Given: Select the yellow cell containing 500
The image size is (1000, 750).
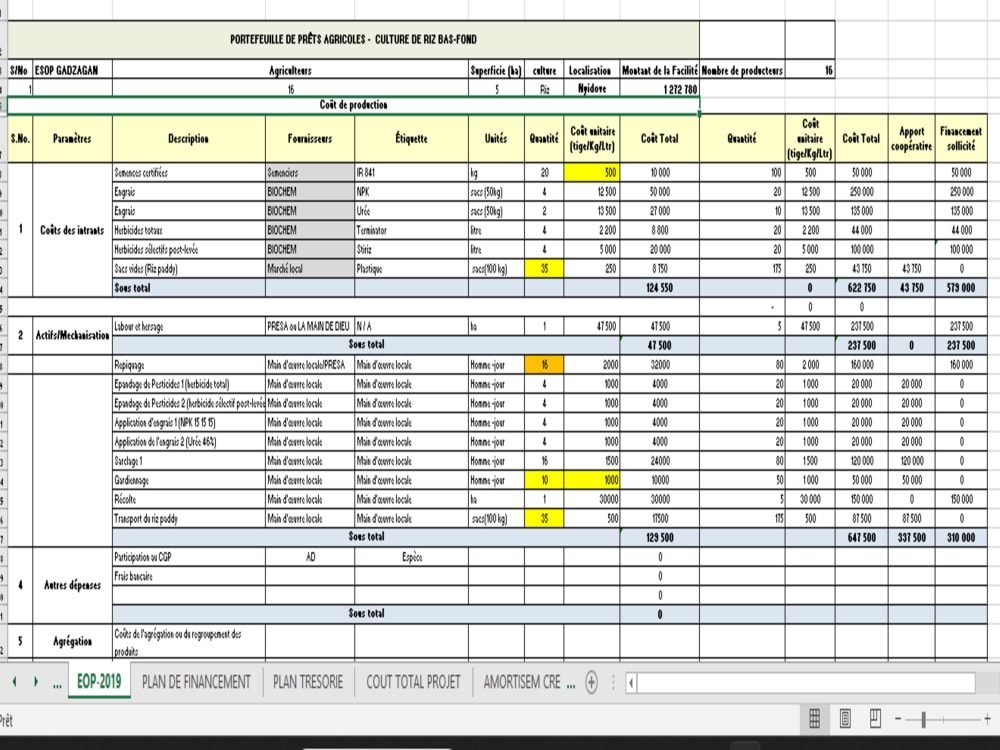Looking at the screenshot, I should (593, 170).
